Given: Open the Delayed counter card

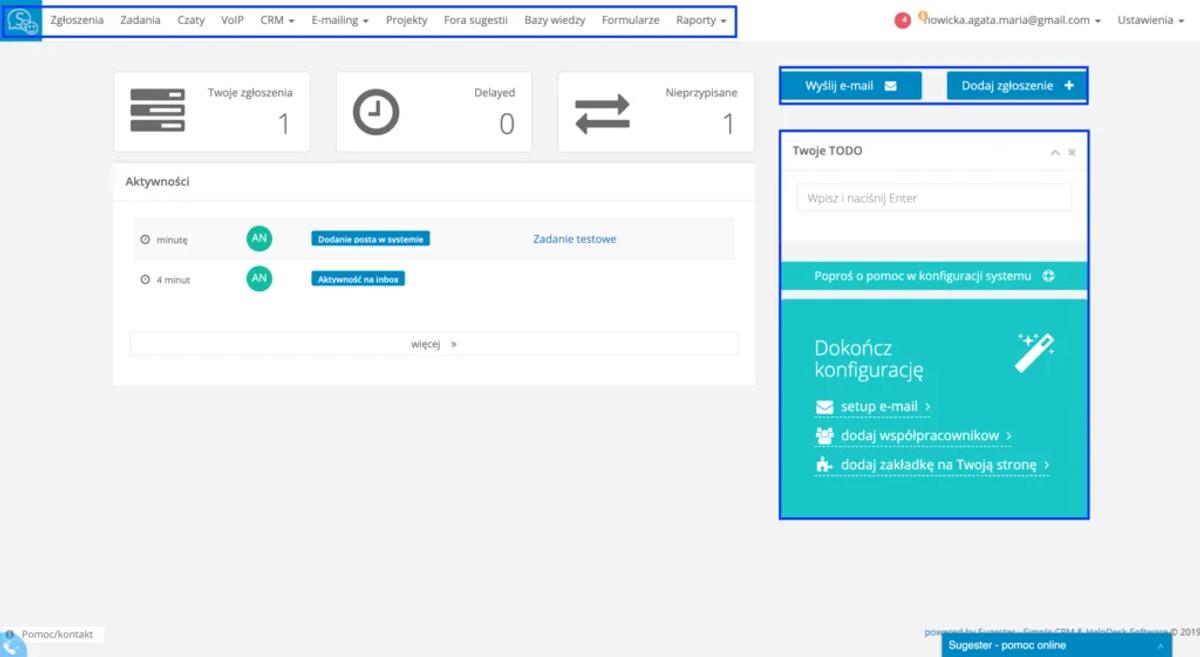Looking at the screenshot, I should (x=434, y=112).
